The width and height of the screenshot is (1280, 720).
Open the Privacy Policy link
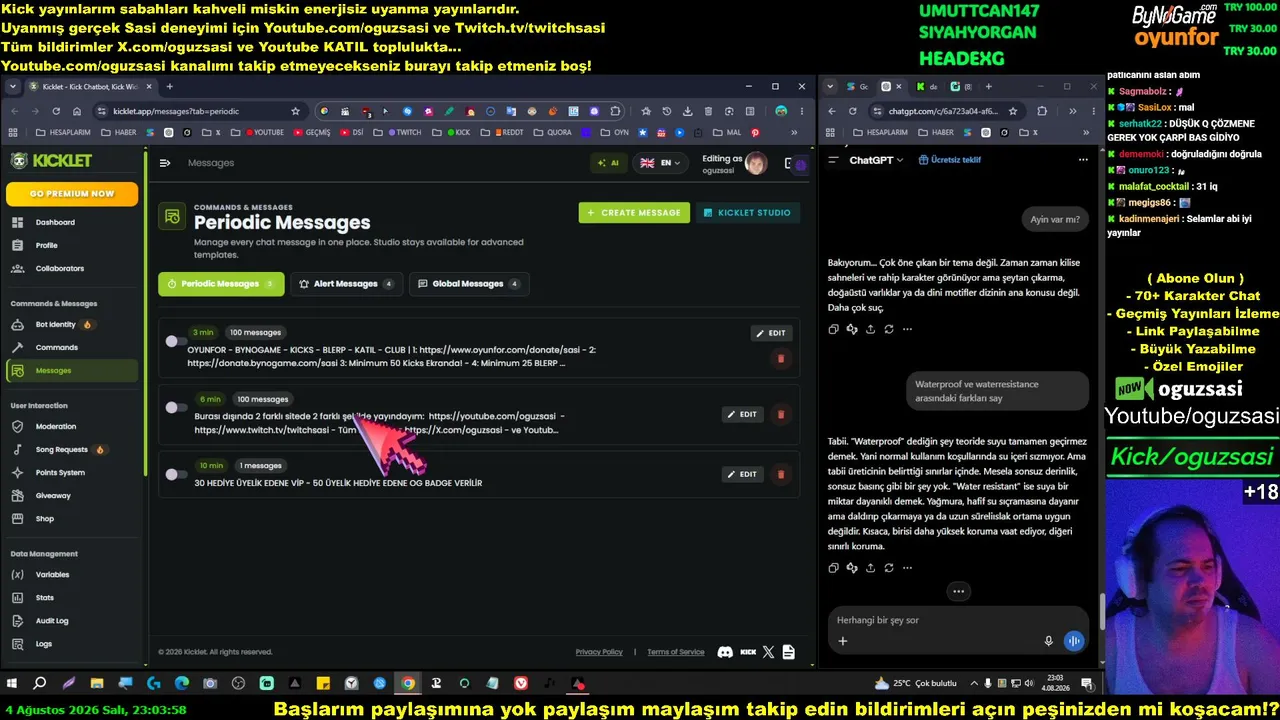tap(599, 652)
